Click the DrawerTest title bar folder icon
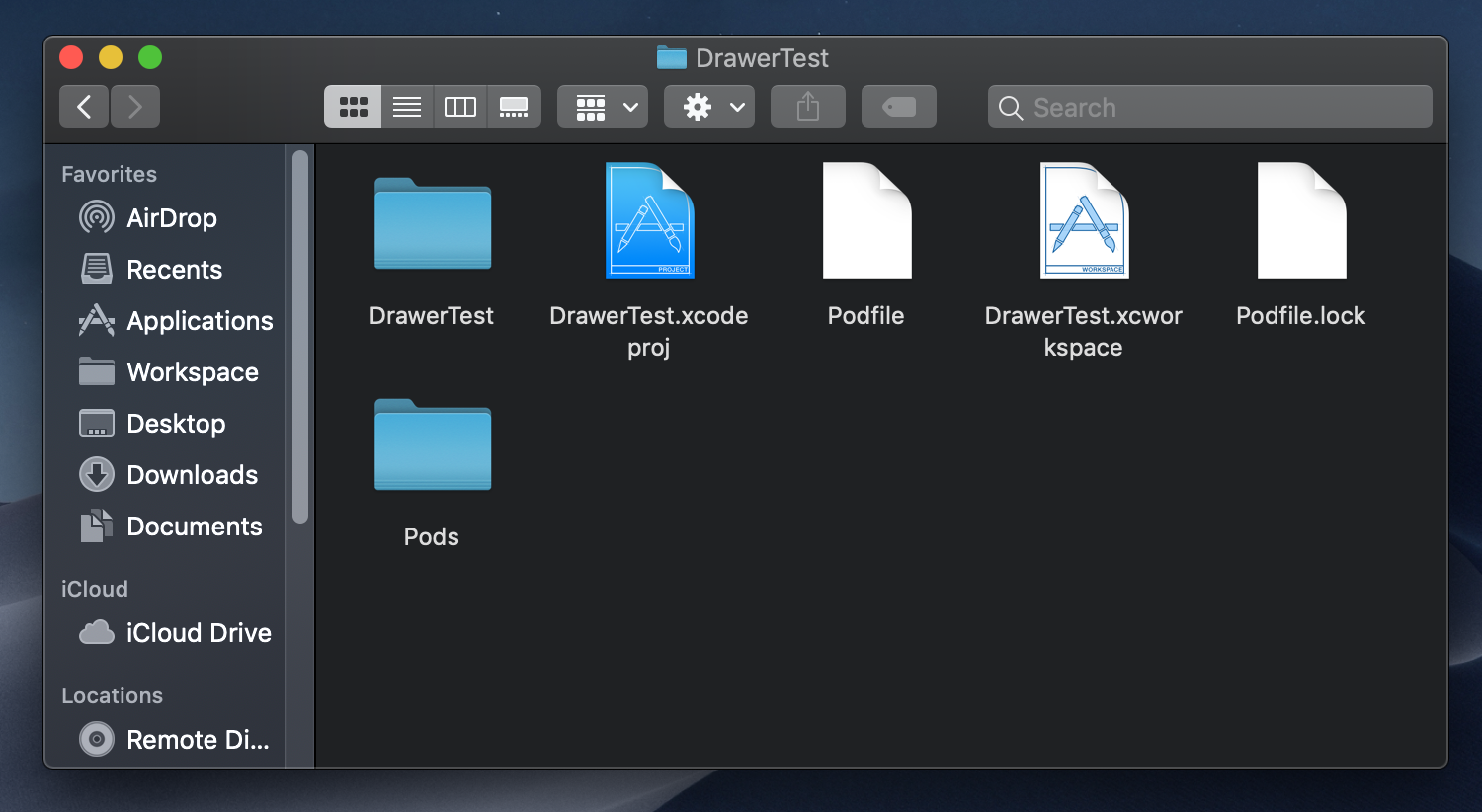Viewport: 1482px width, 812px height. click(x=672, y=58)
